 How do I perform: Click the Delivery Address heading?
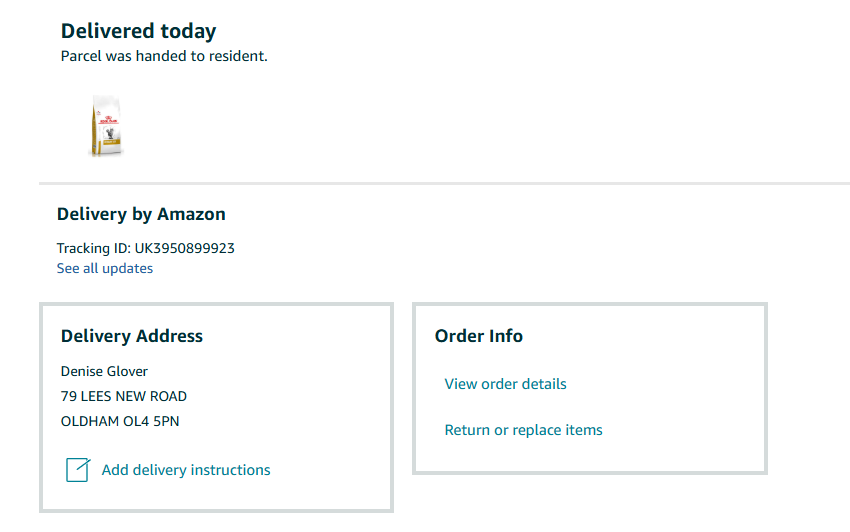(x=132, y=336)
